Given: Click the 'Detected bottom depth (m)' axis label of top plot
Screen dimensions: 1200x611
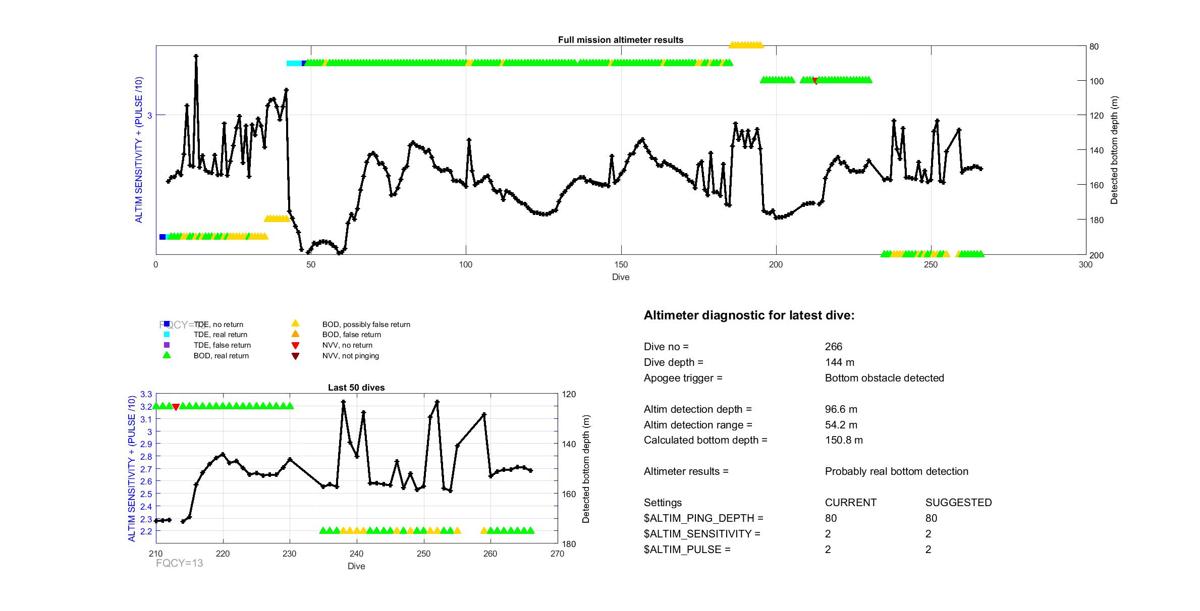Looking at the screenshot, I should 1114,151.
